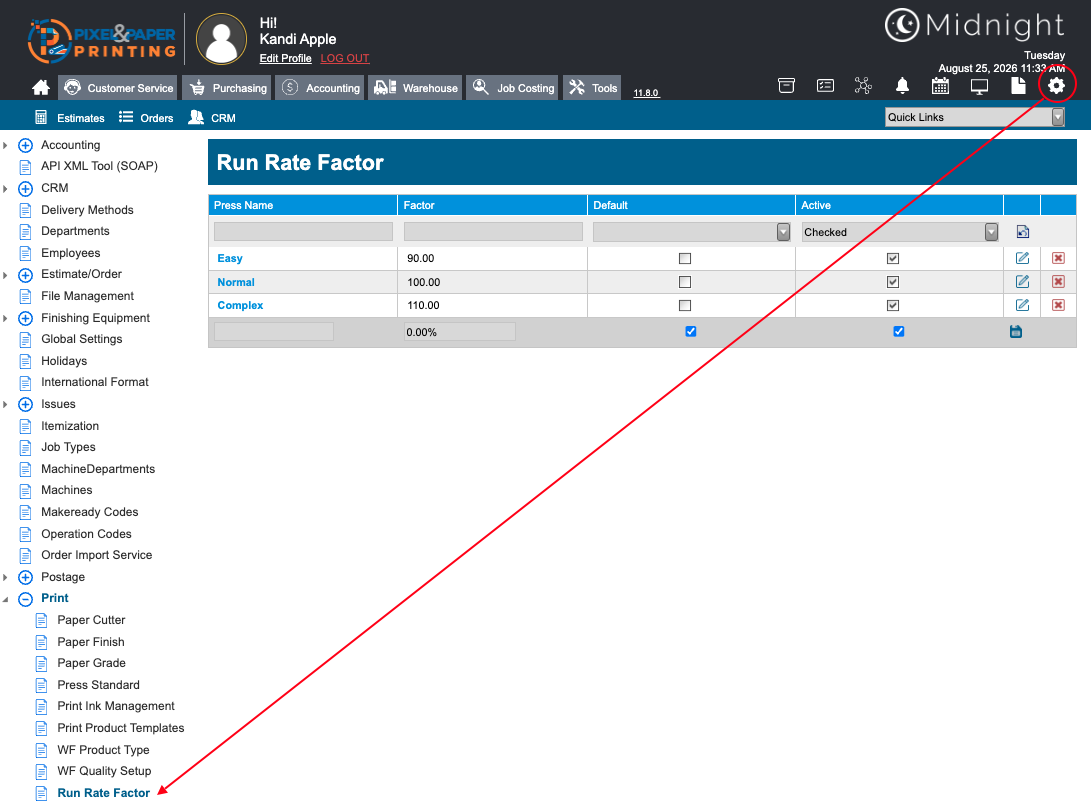Switch to the Orders tab
Image resolution: width=1091 pixels, height=807 pixels.
[146, 118]
